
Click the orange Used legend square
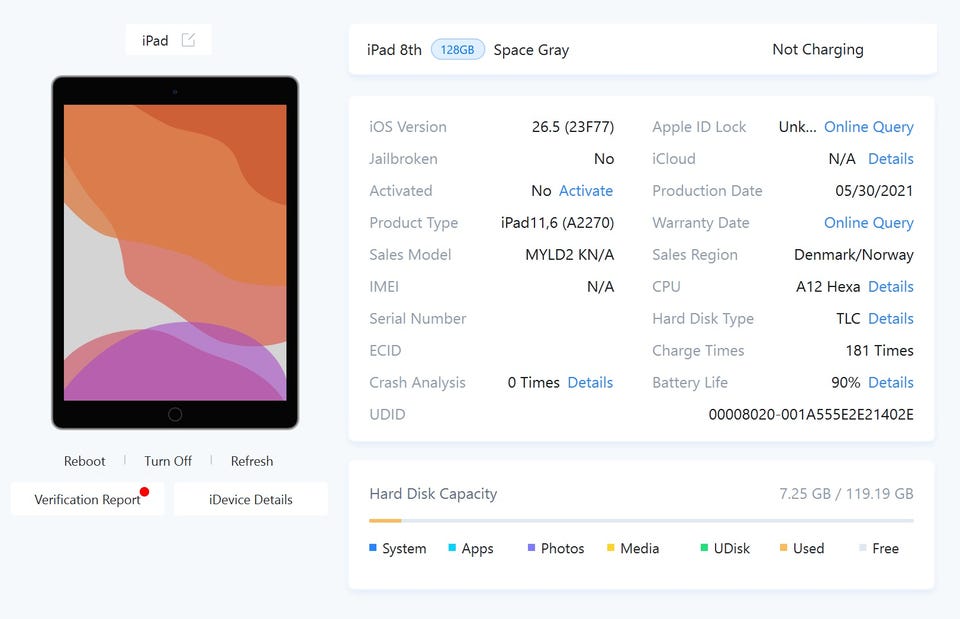(783, 547)
